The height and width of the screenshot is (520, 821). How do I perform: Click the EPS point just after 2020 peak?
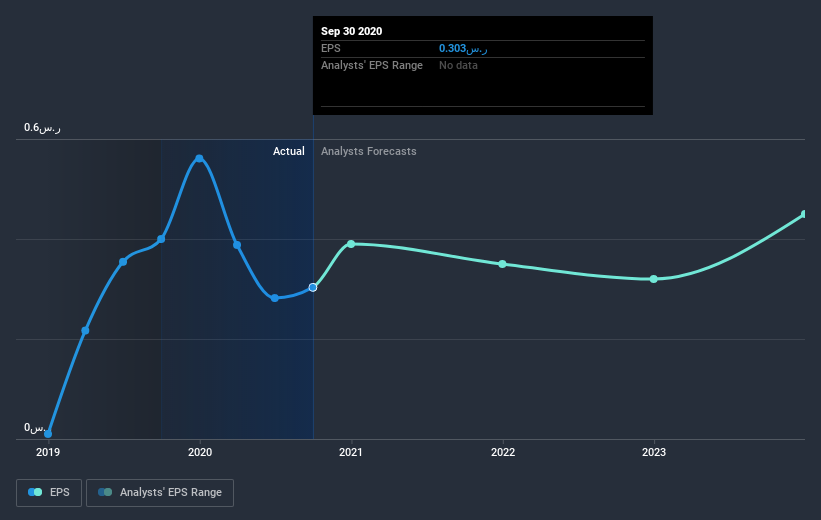click(x=237, y=245)
